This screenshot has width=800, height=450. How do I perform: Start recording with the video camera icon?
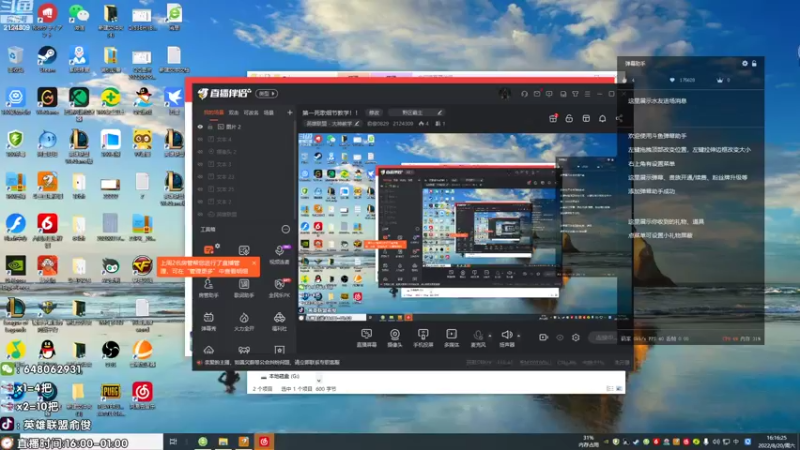(543, 337)
